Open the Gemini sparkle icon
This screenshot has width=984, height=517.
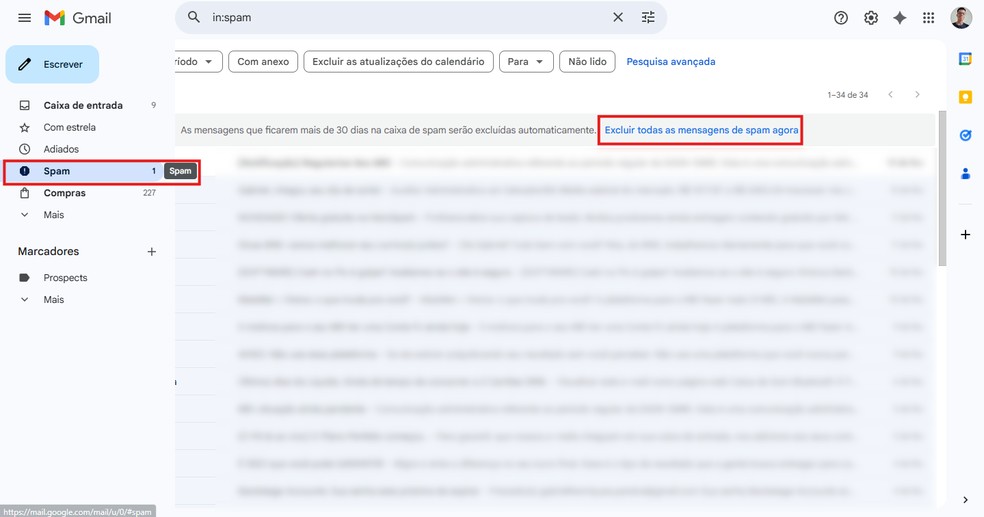(x=900, y=18)
